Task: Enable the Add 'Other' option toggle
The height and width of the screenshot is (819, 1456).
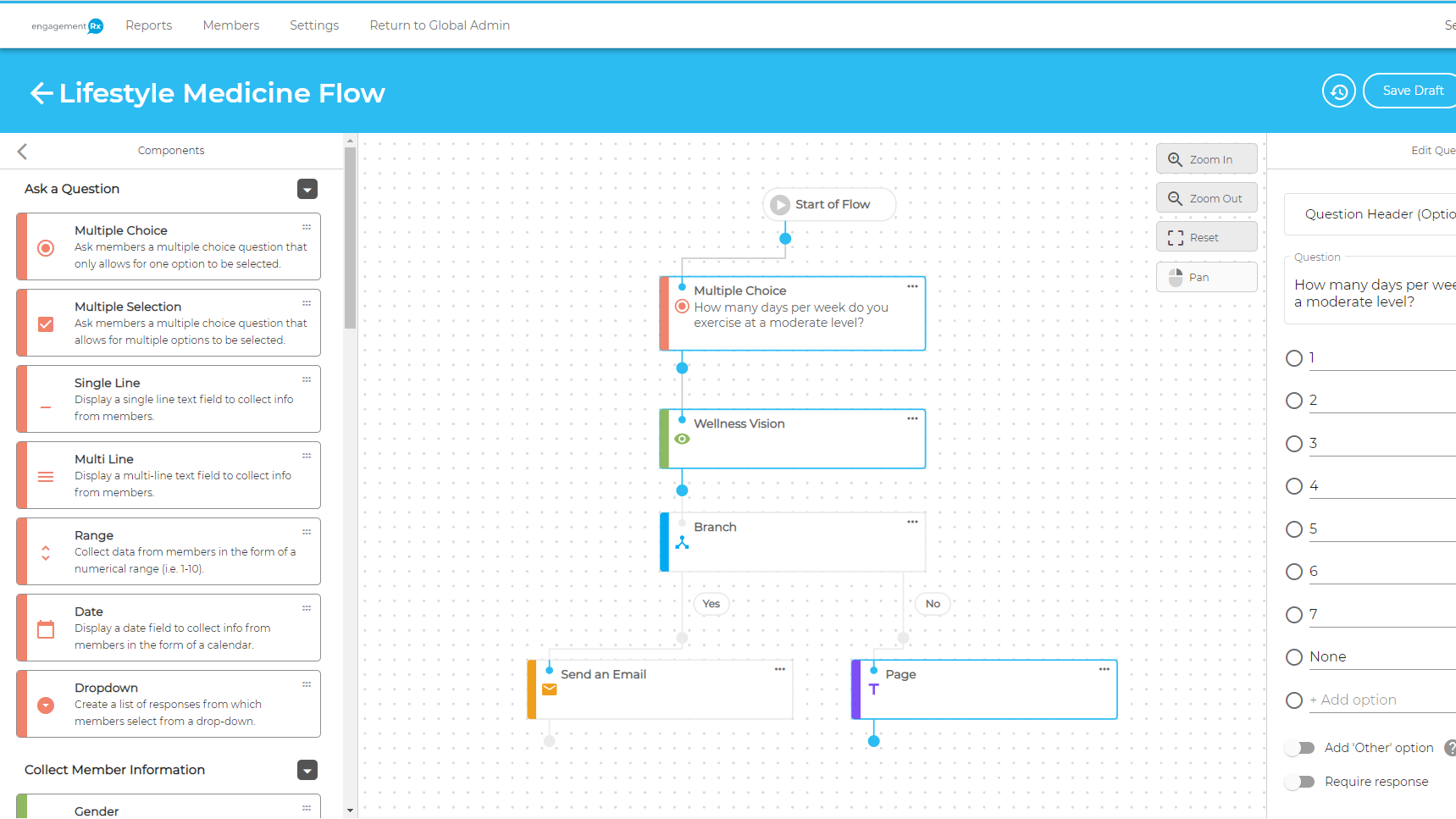Action: [1301, 747]
